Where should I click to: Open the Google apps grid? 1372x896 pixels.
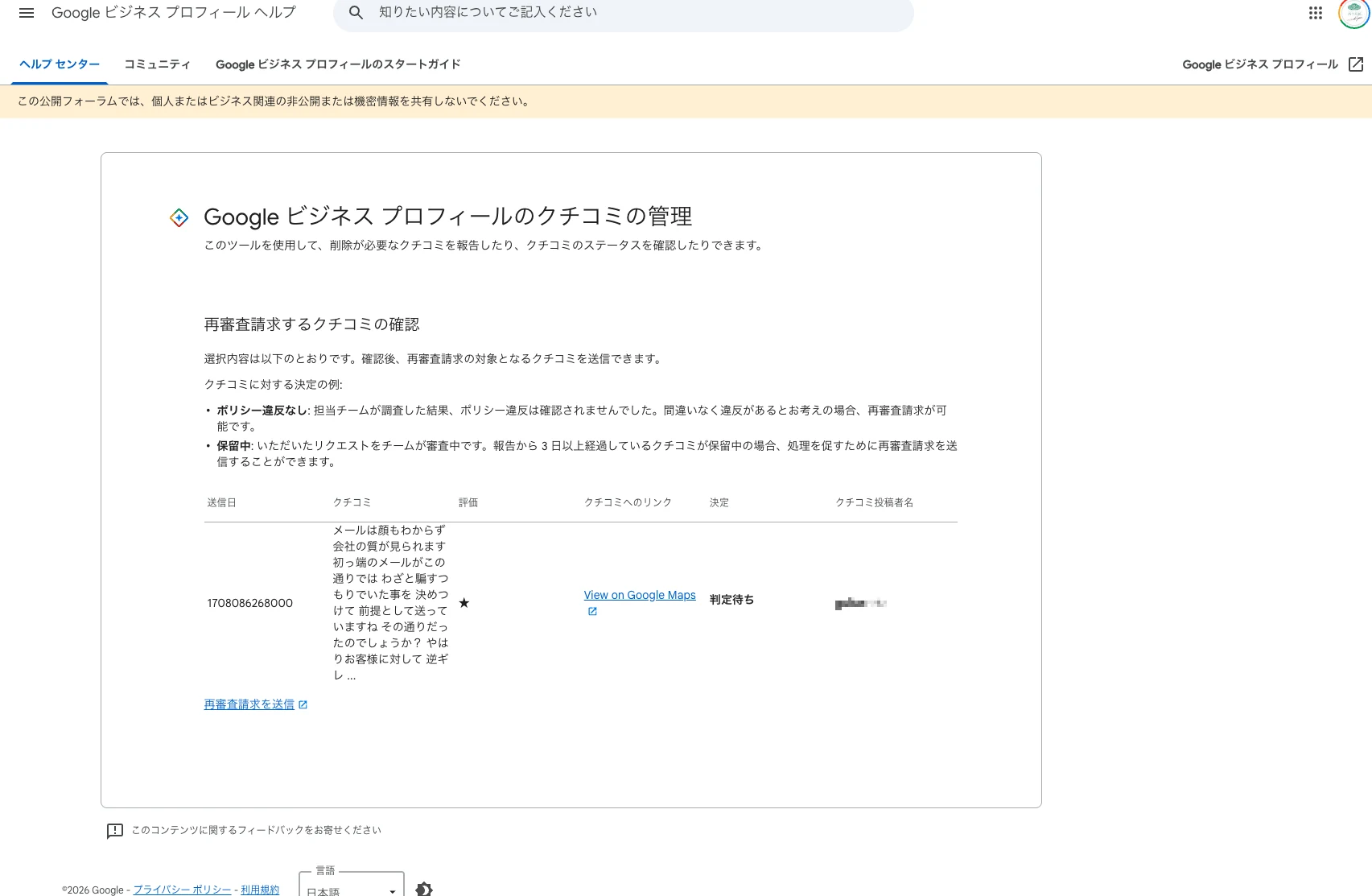1316,13
